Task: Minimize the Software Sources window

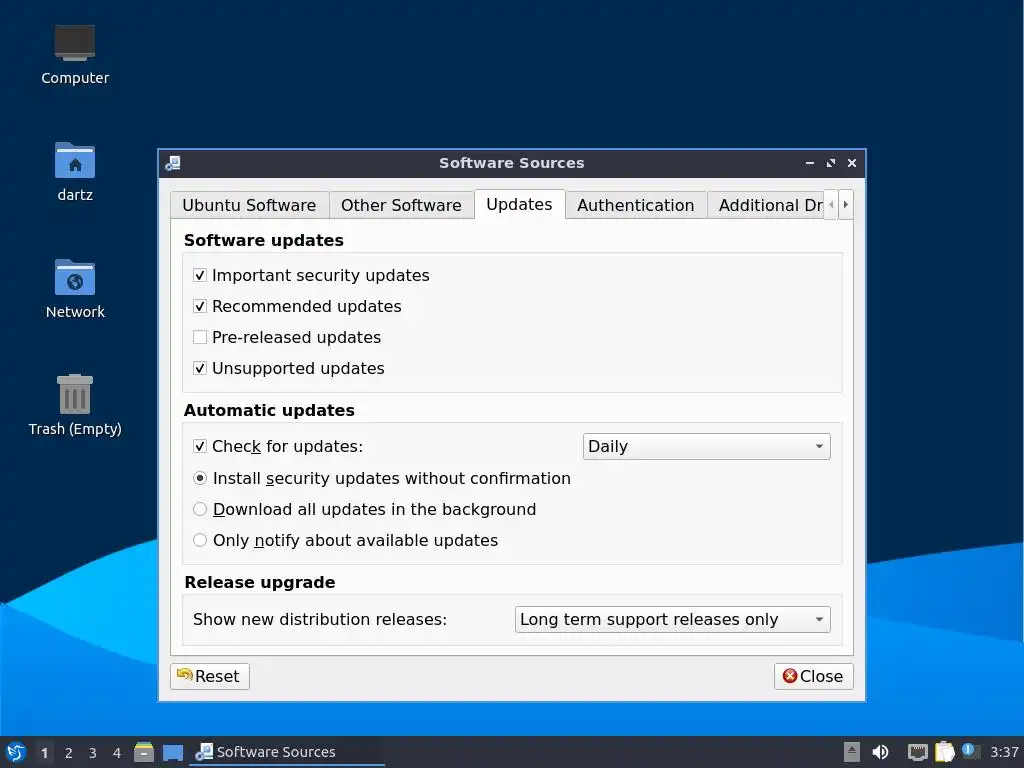Action: click(x=810, y=163)
